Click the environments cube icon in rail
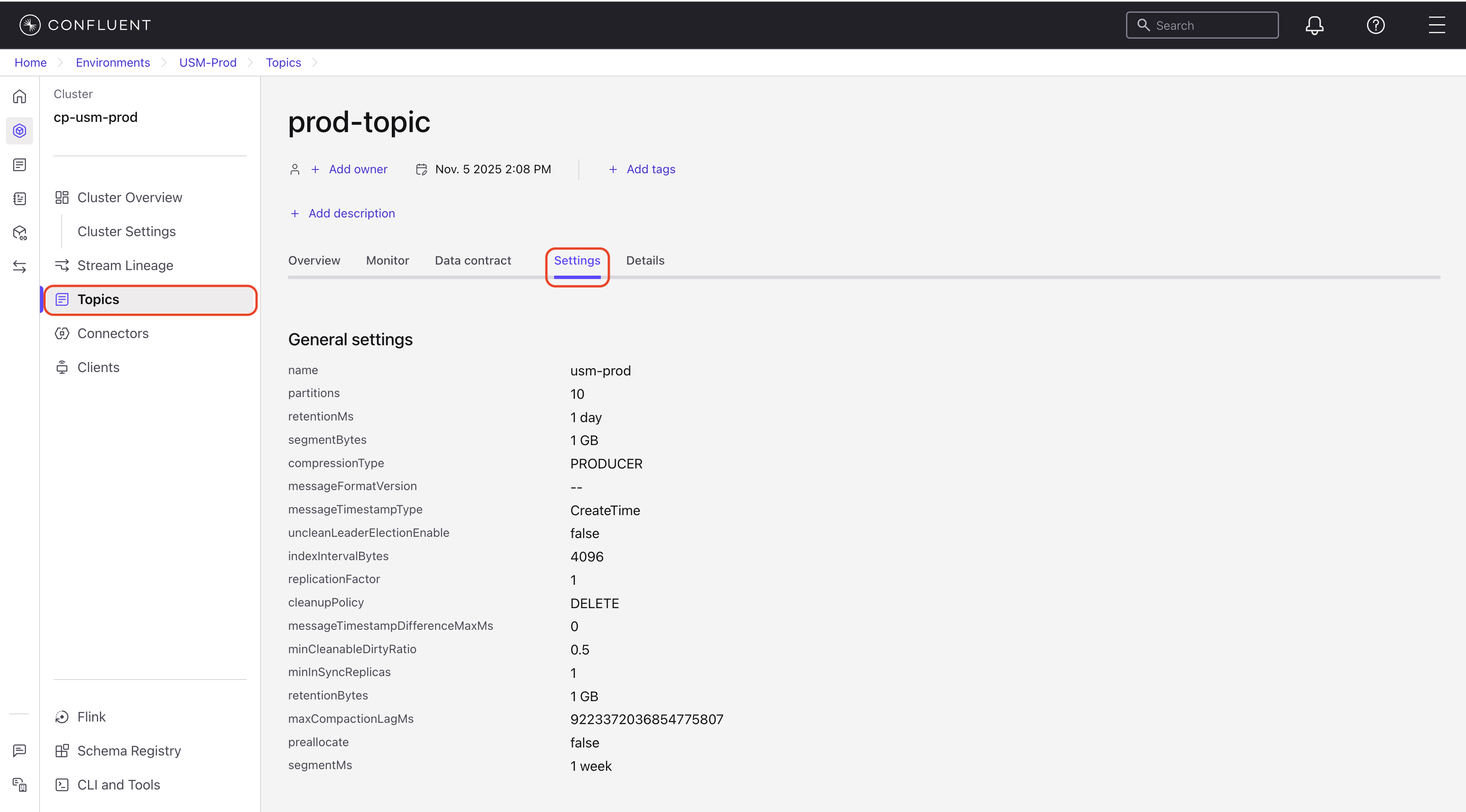1466x812 pixels. point(20,131)
